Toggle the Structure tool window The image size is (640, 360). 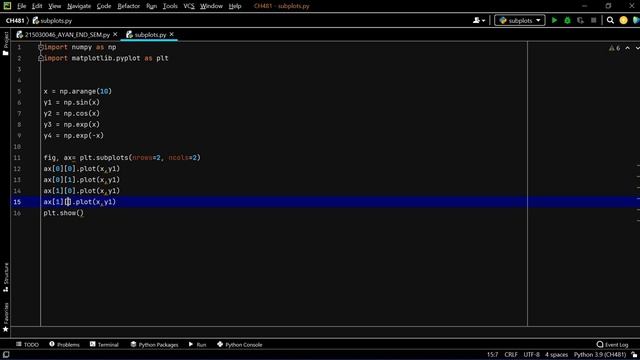(6, 278)
